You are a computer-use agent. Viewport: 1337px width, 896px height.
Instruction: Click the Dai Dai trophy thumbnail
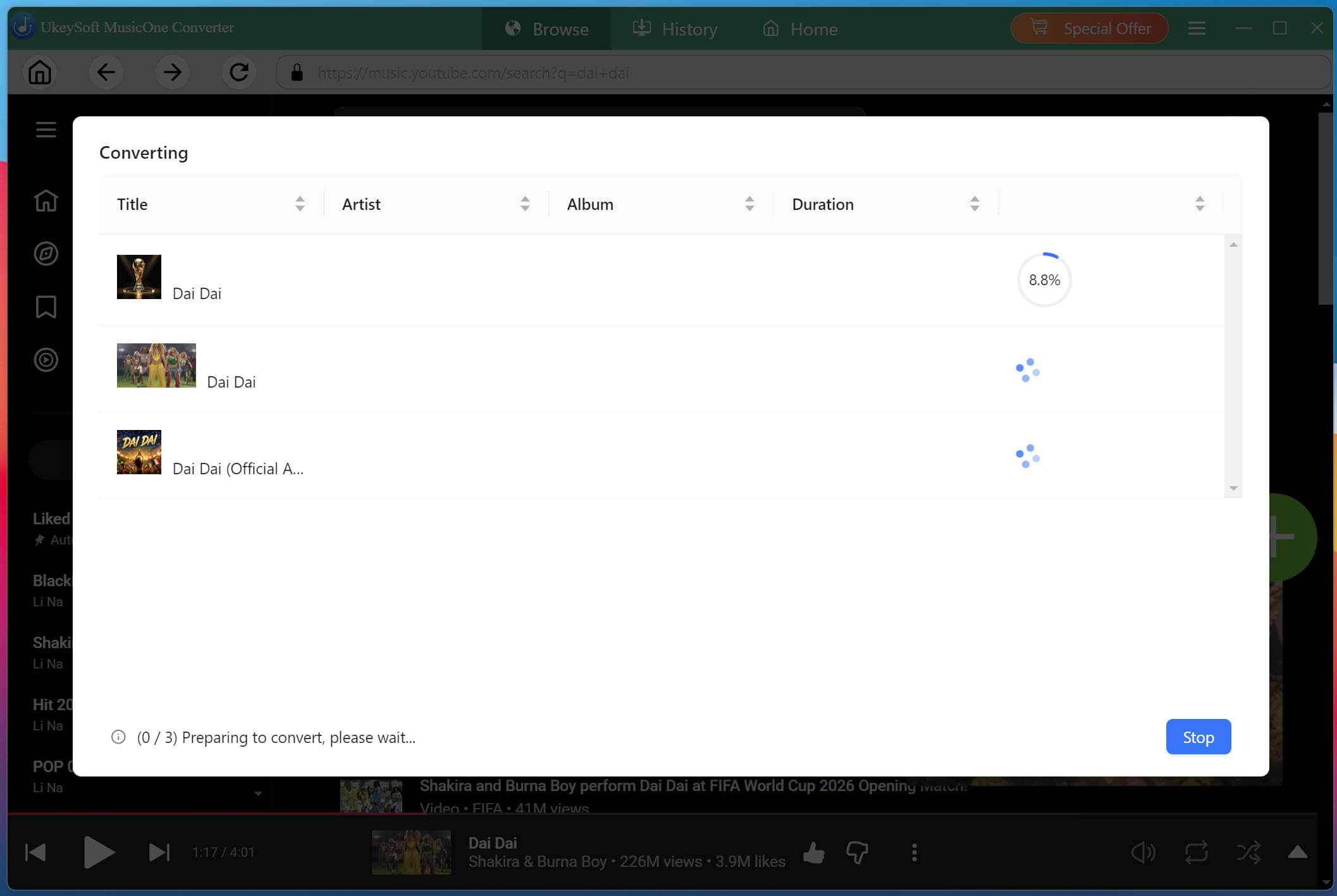(139, 277)
